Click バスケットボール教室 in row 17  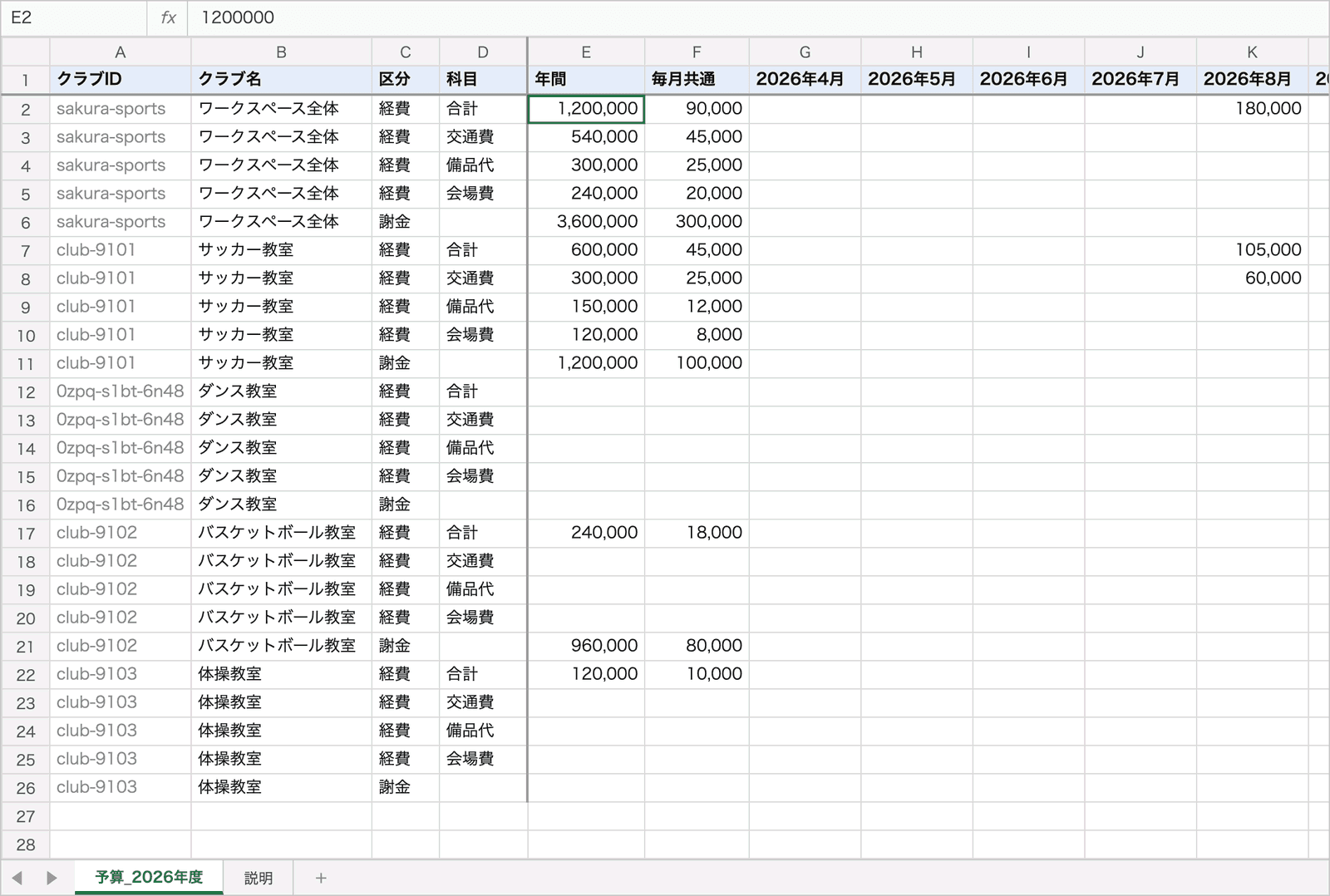281,533
